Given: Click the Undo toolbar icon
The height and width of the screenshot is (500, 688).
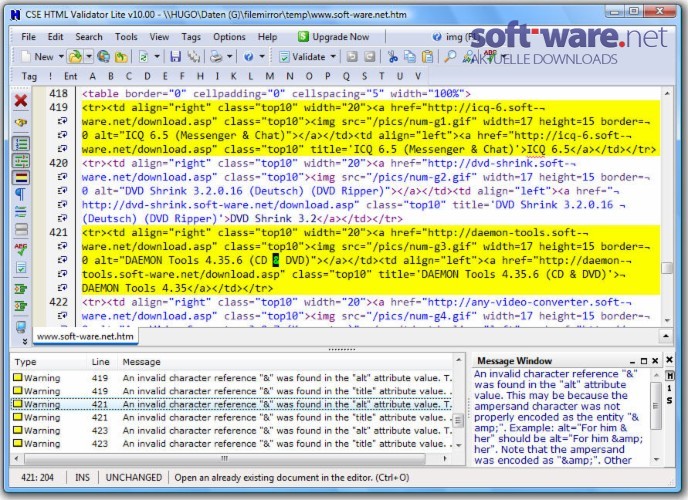Looking at the screenshot, I should 352,57.
